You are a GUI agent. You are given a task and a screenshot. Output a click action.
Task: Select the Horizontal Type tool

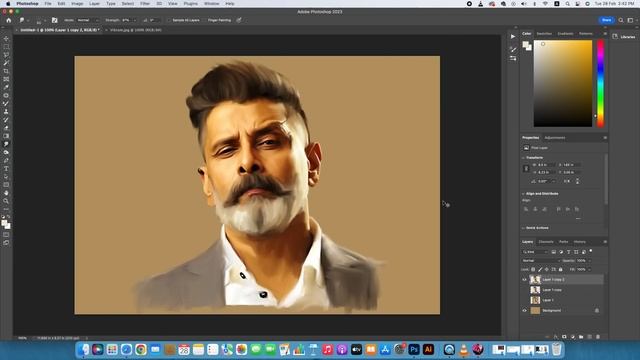tap(6, 169)
